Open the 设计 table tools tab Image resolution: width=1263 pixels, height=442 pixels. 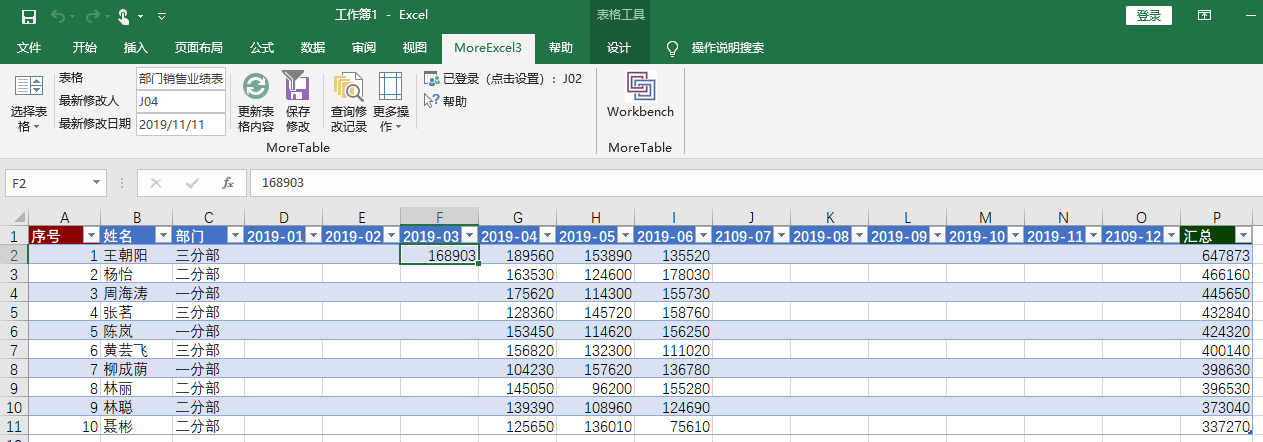coord(619,48)
